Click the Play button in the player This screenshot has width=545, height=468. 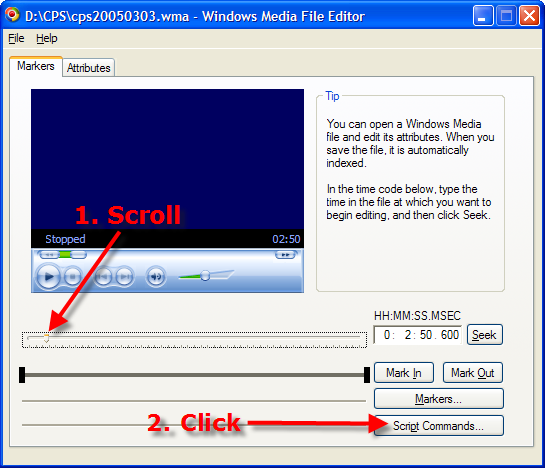click(x=48, y=277)
